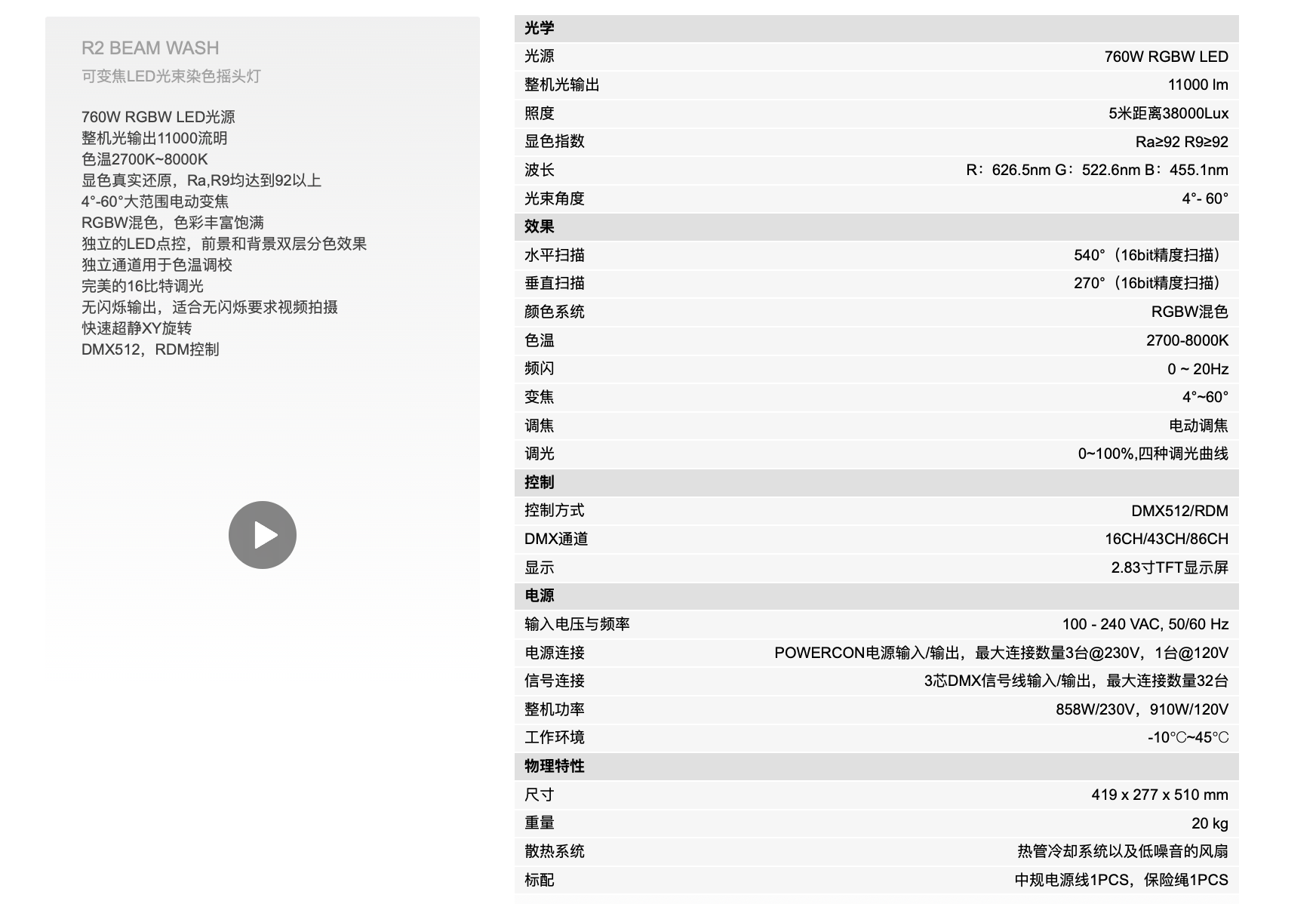1316x904 pixels.
Task: Select feature line 完美的16比特调光
Action: [x=143, y=286]
